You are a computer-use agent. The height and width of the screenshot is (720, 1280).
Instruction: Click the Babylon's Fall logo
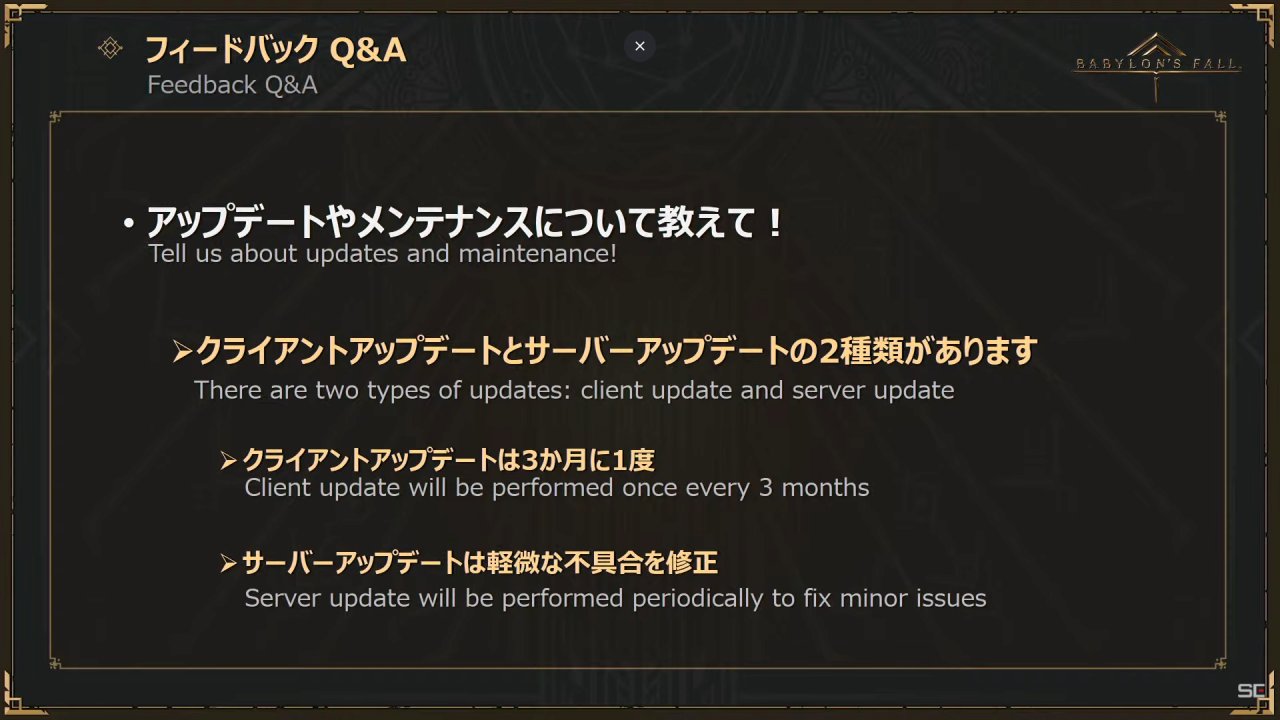coord(1157,65)
